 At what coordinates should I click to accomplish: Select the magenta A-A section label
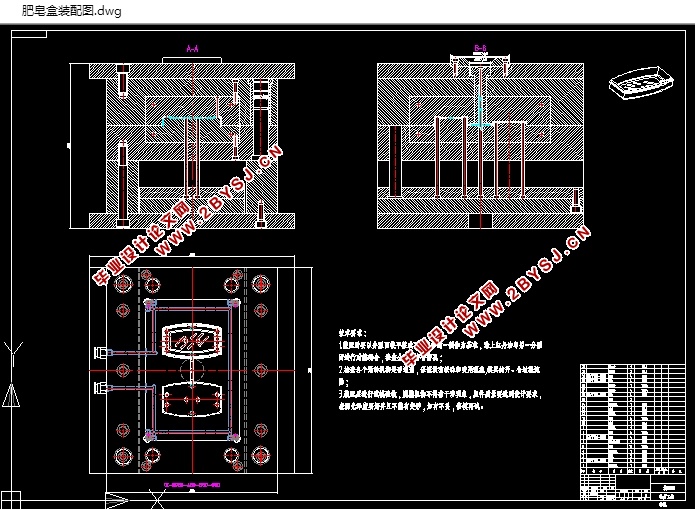click(192, 48)
